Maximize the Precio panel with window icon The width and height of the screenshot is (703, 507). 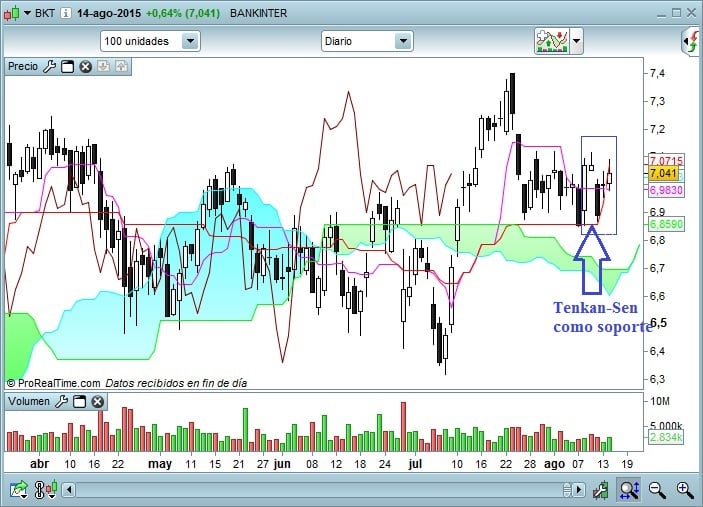[x=67, y=67]
